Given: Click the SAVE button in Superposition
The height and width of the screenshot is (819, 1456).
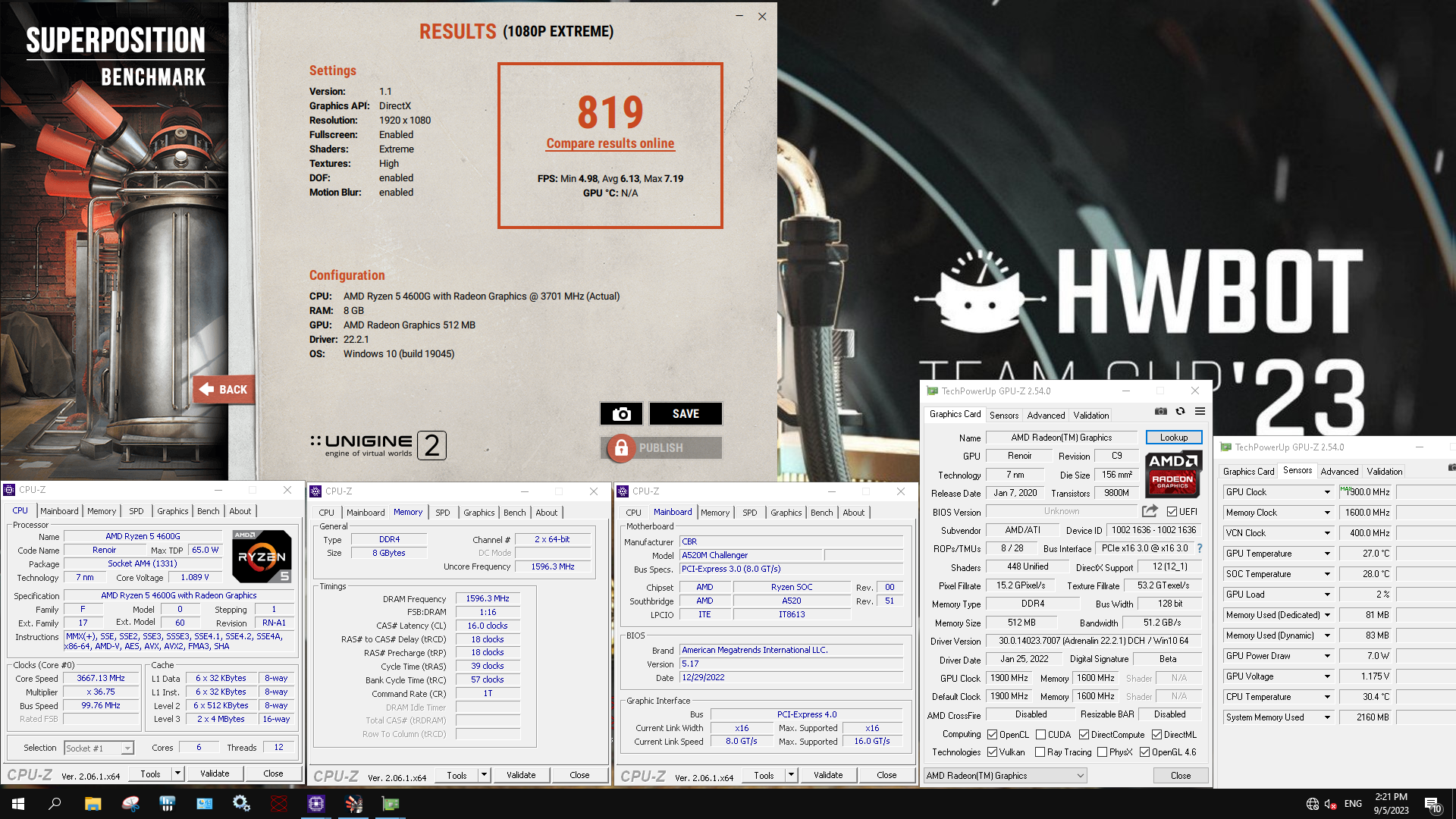Looking at the screenshot, I should (x=686, y=414).
